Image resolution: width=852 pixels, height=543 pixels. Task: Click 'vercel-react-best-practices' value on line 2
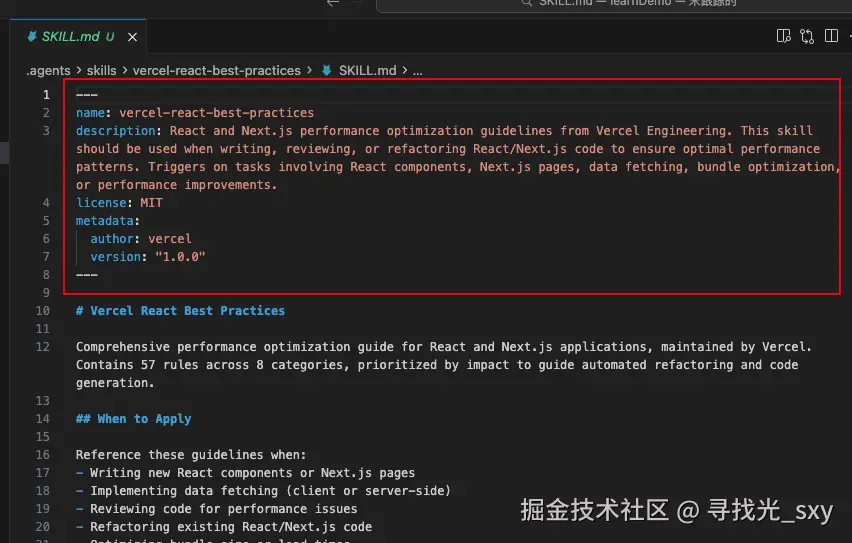pos(216,113)
